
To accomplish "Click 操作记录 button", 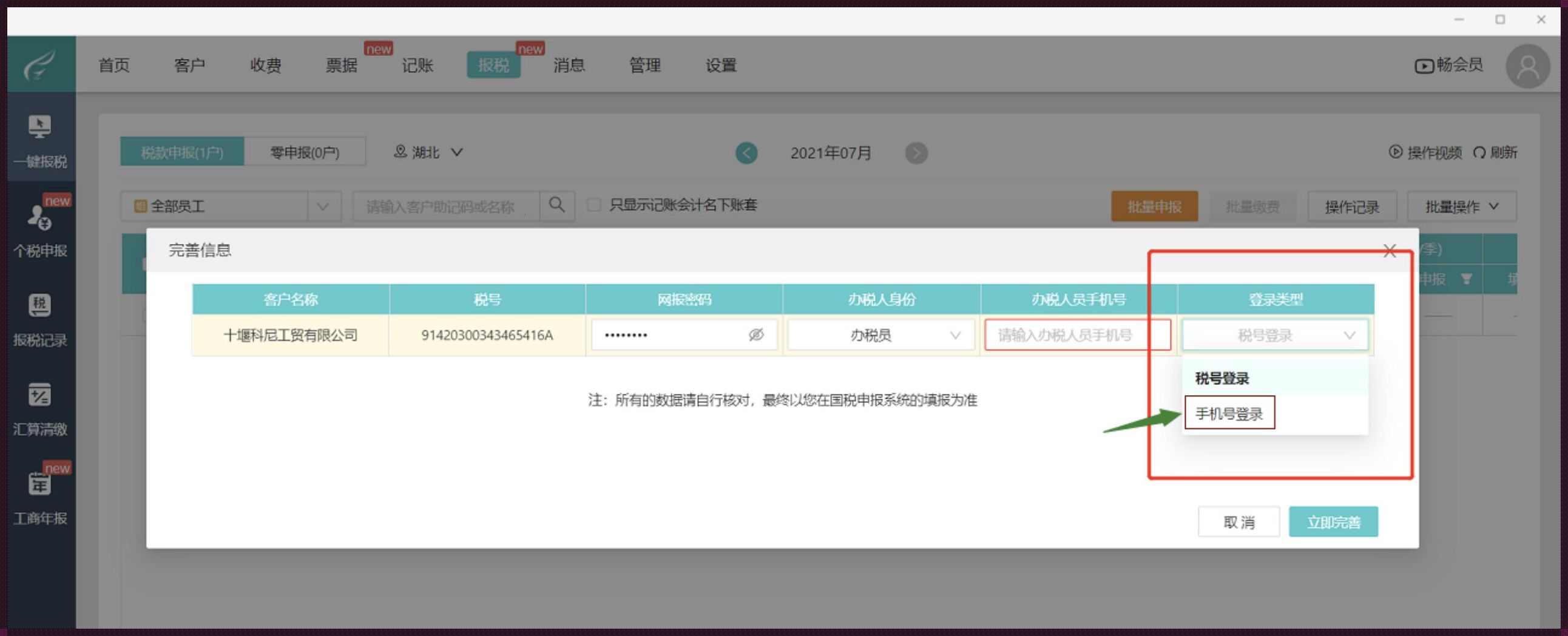I will coord(1352,206).
